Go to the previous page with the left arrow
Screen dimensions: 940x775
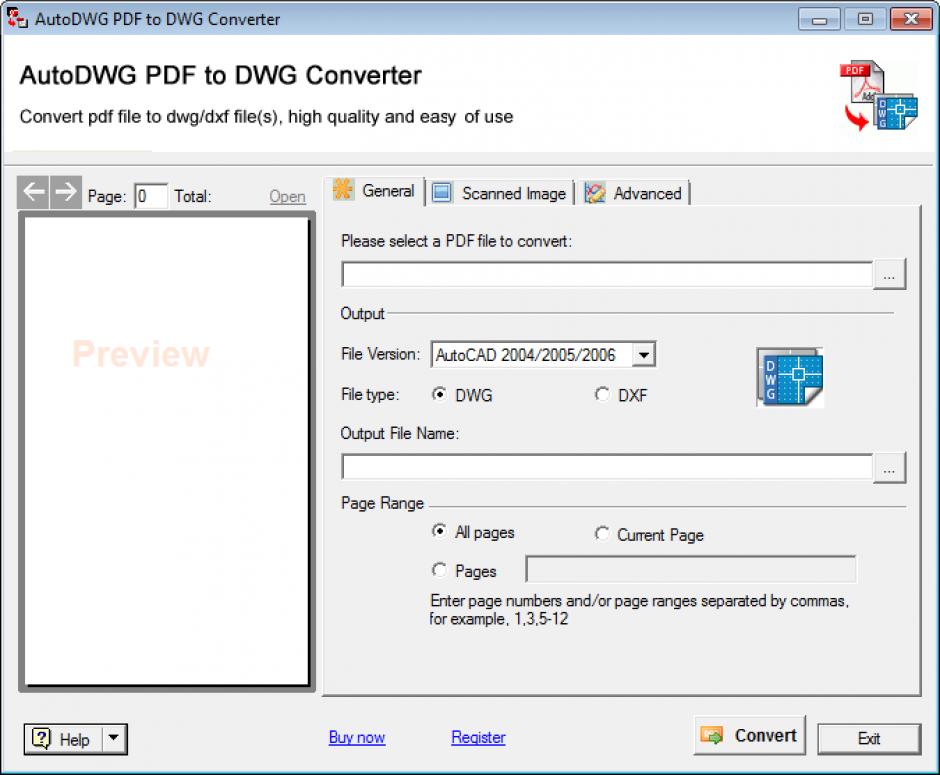point(33,192)
